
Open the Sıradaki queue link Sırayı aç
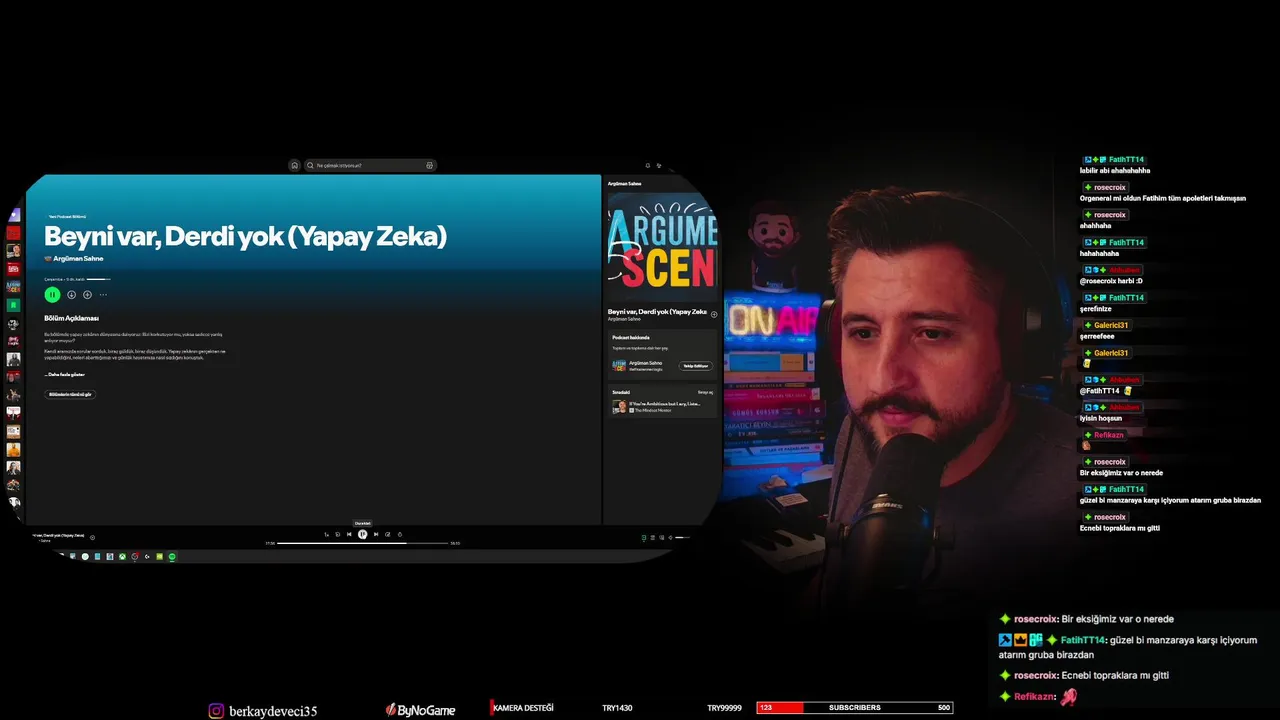(705, 392)
